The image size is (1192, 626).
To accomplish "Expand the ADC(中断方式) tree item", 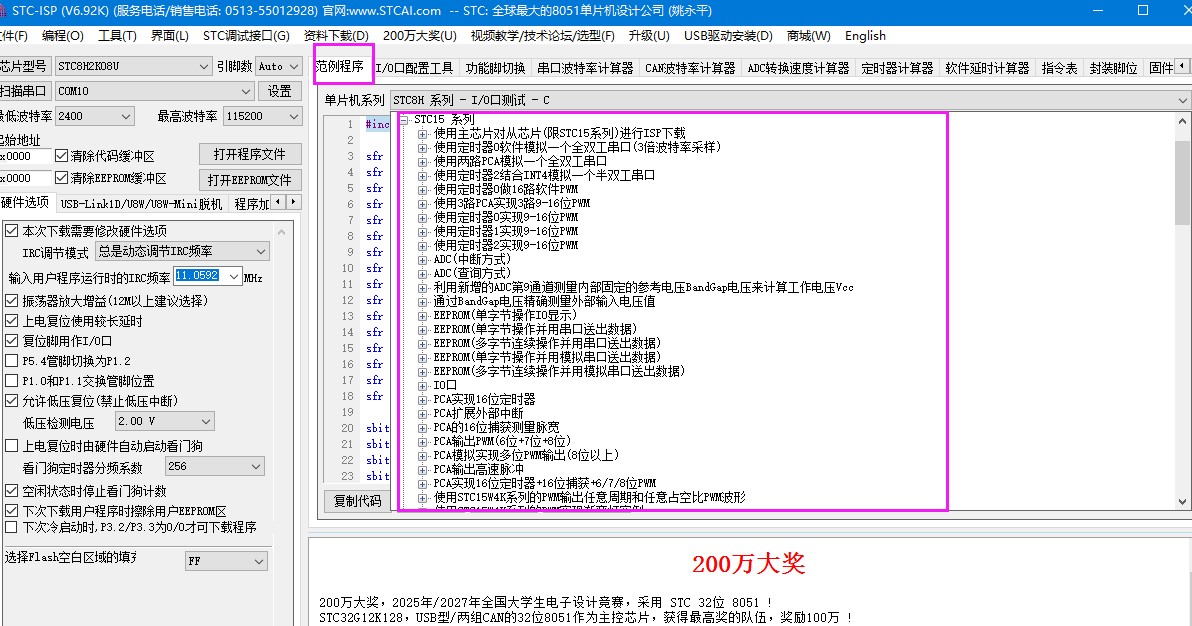I will (x=423, y=259).
